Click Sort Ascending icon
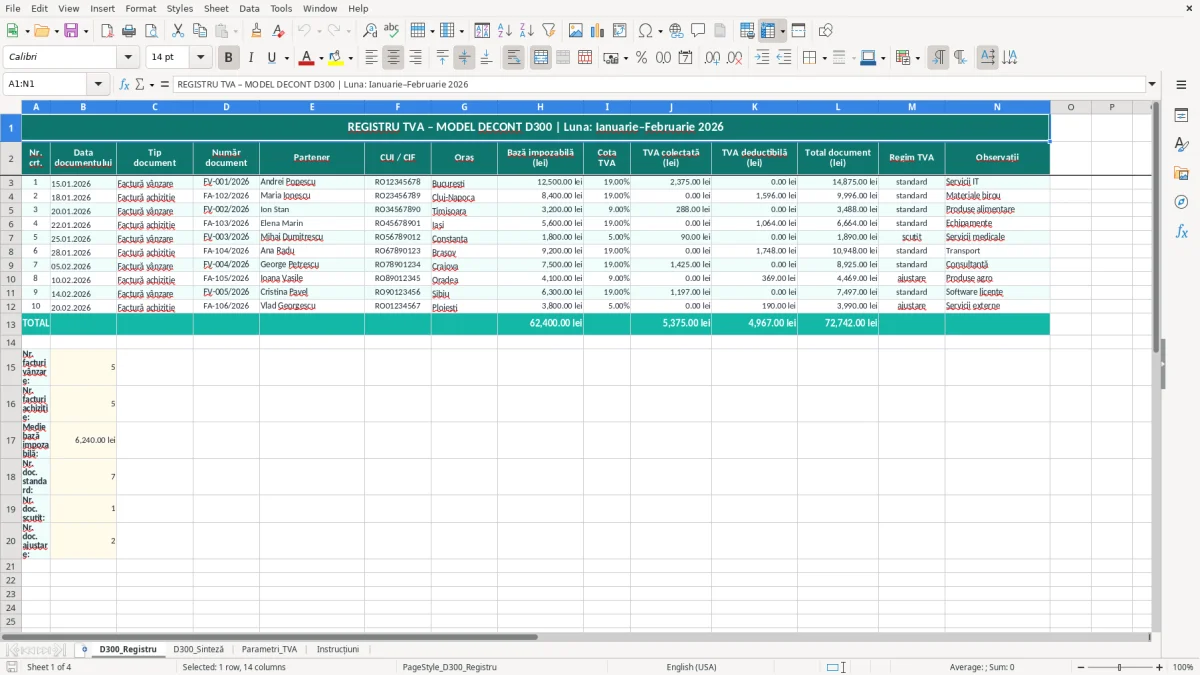 (x=505, y=31)
